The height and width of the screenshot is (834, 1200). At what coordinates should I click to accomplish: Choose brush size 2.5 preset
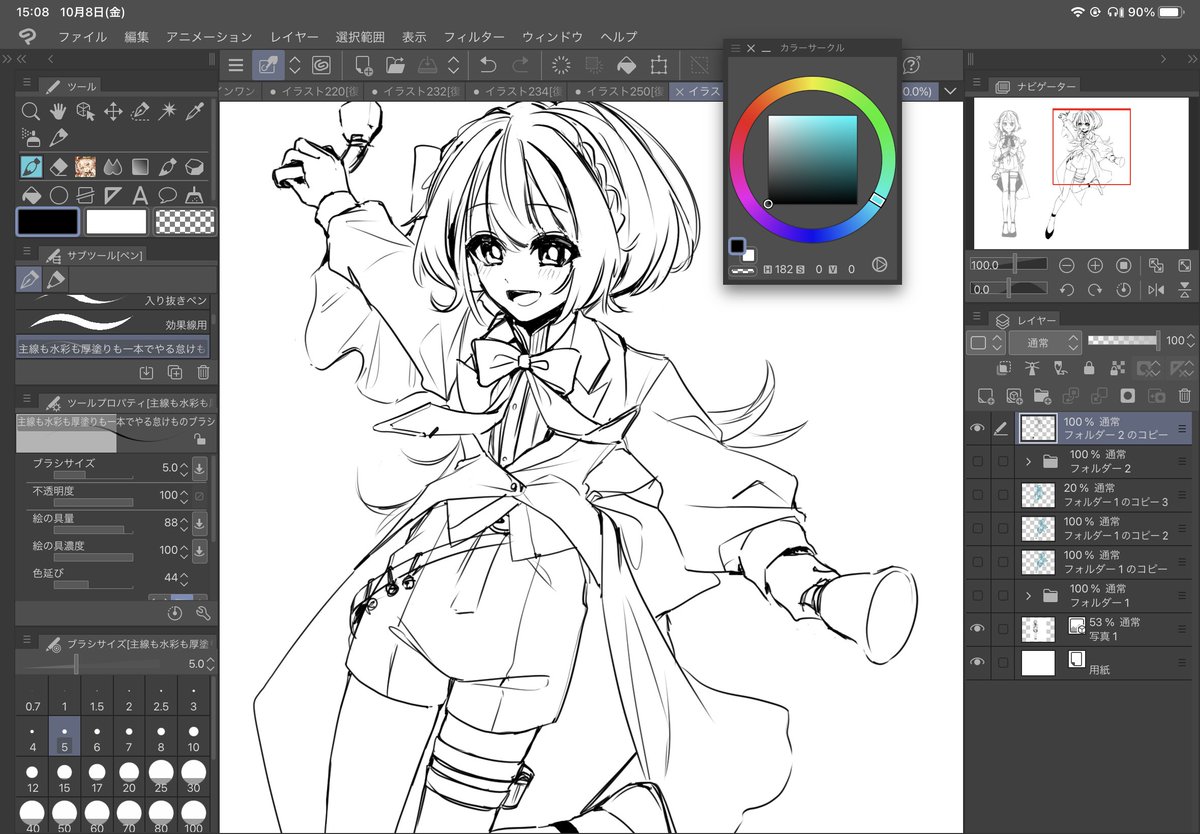(x=161, y=698)
